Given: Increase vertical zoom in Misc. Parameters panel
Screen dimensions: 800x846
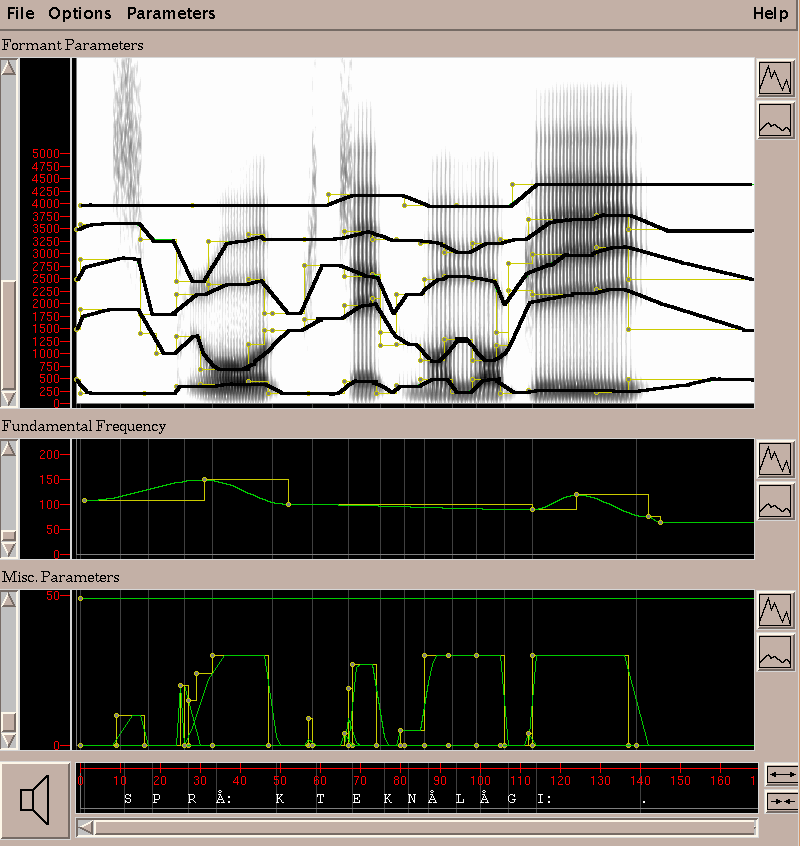Looking at the screenshot, I should point(775,610).
